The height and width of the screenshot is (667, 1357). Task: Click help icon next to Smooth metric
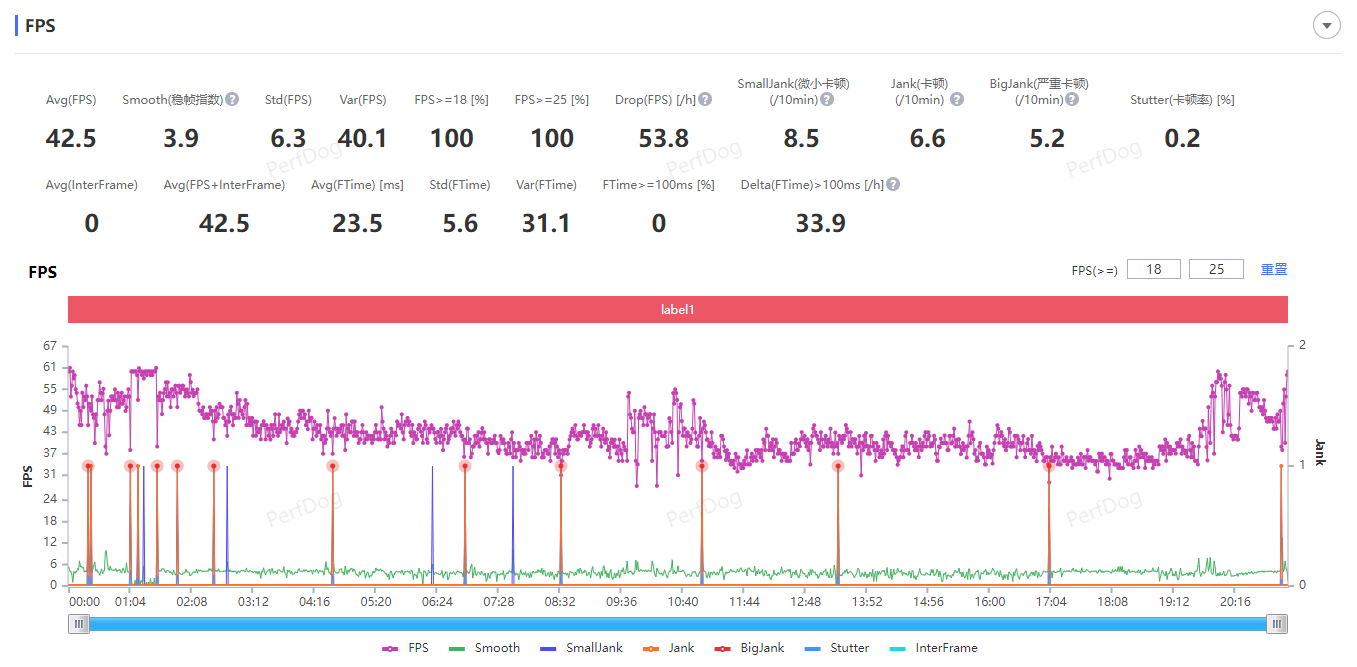pos(232,100)
